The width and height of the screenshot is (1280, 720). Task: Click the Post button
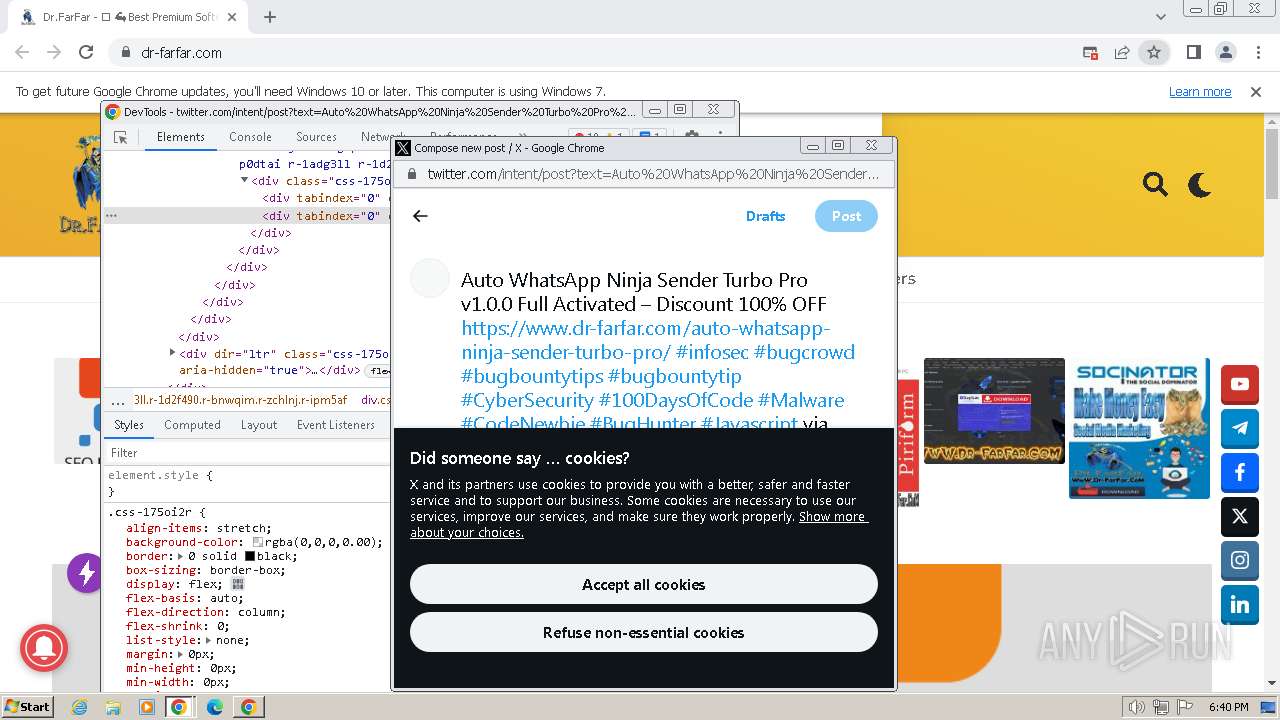[846, 216]
